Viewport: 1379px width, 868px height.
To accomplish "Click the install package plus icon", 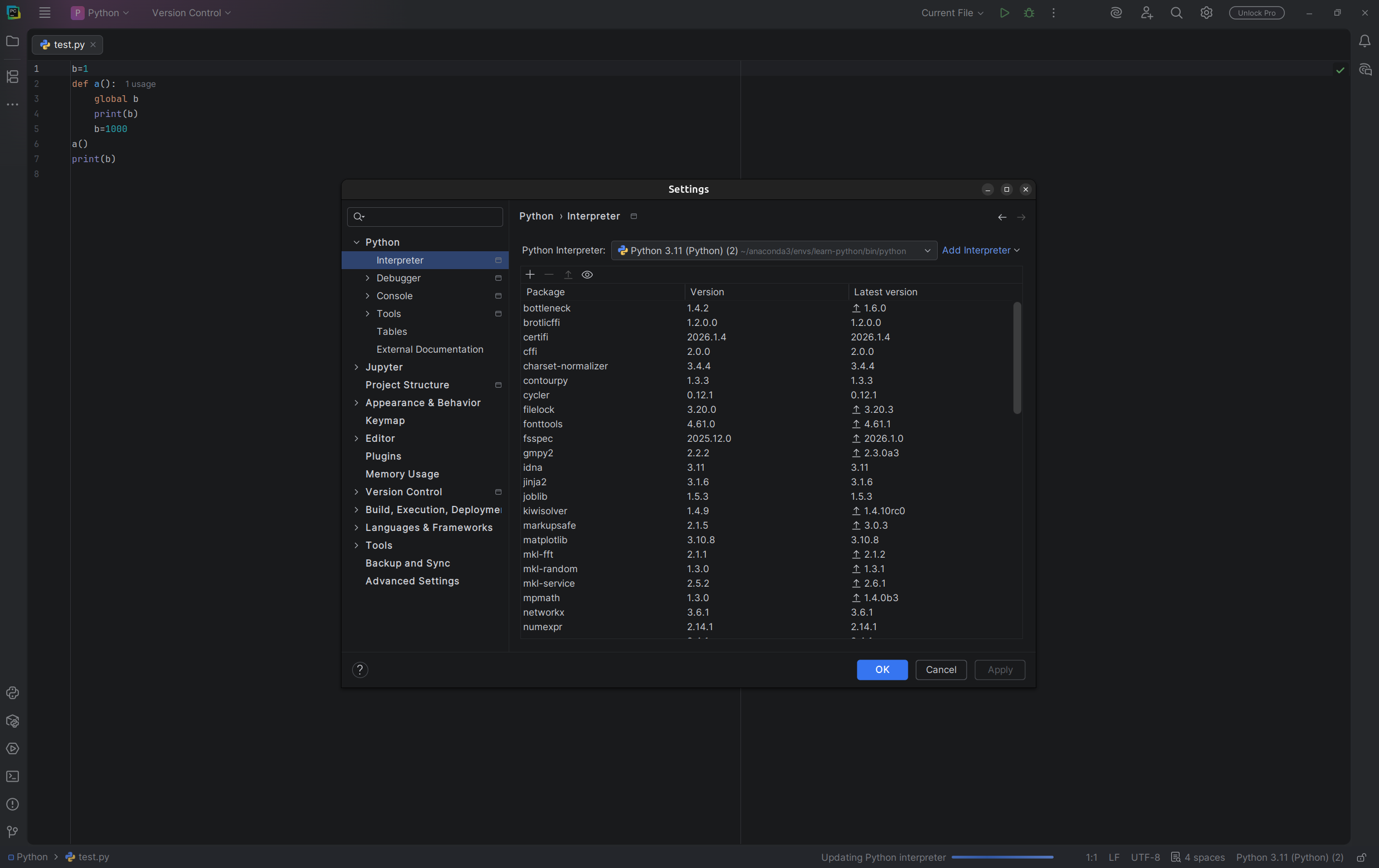I will click(x=530, y=275).
